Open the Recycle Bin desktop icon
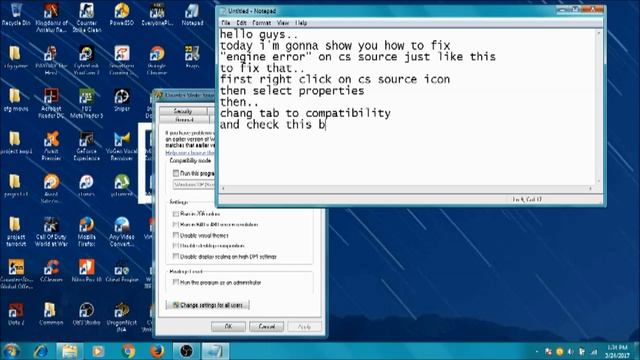The image size is (640, 360). pyautogui.click(x=16, y=14)
